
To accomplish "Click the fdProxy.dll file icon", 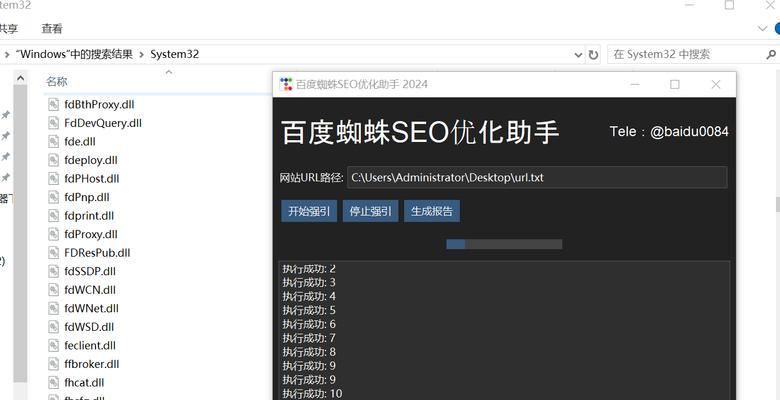I will 54,234.
